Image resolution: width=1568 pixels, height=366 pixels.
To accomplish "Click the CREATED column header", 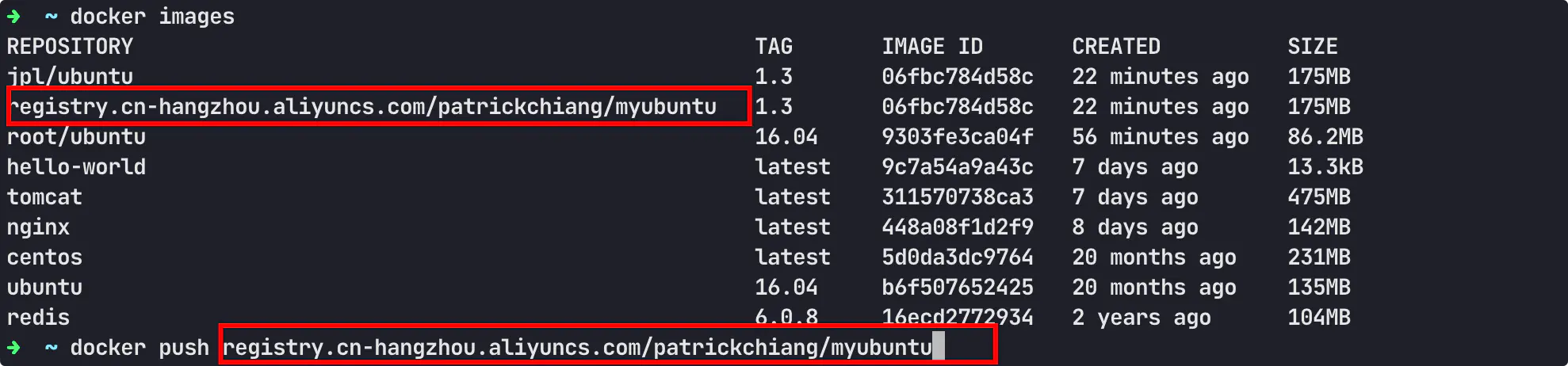I will point(1115,47).
